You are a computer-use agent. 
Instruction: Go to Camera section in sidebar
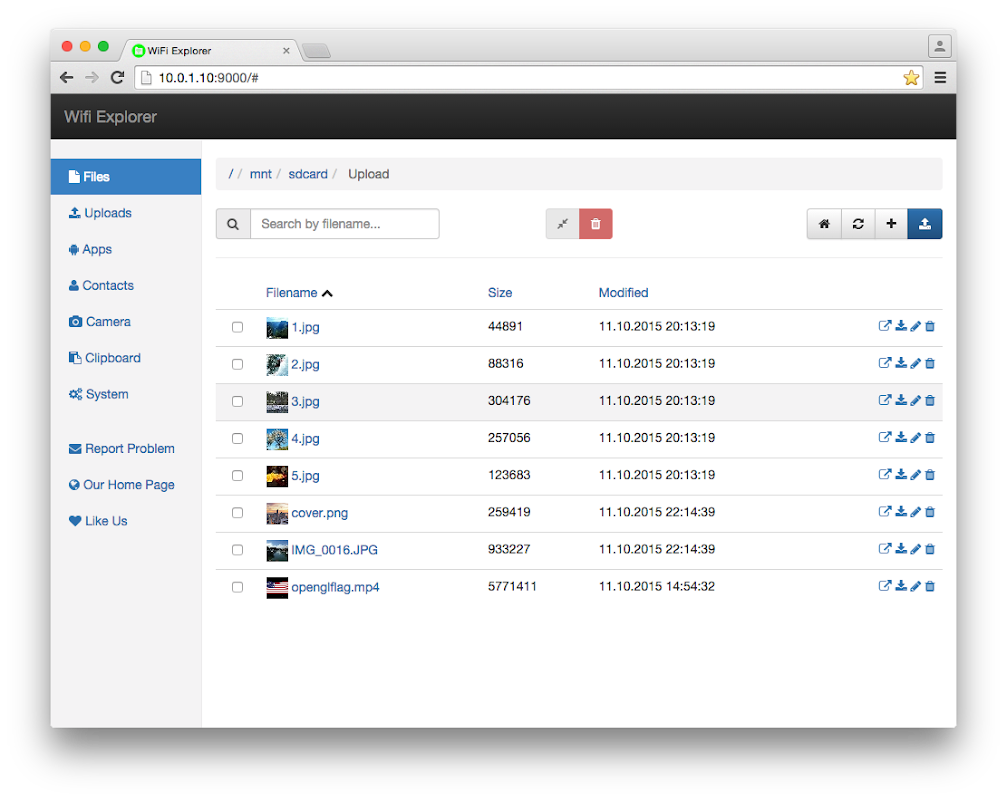coord(107,322)
